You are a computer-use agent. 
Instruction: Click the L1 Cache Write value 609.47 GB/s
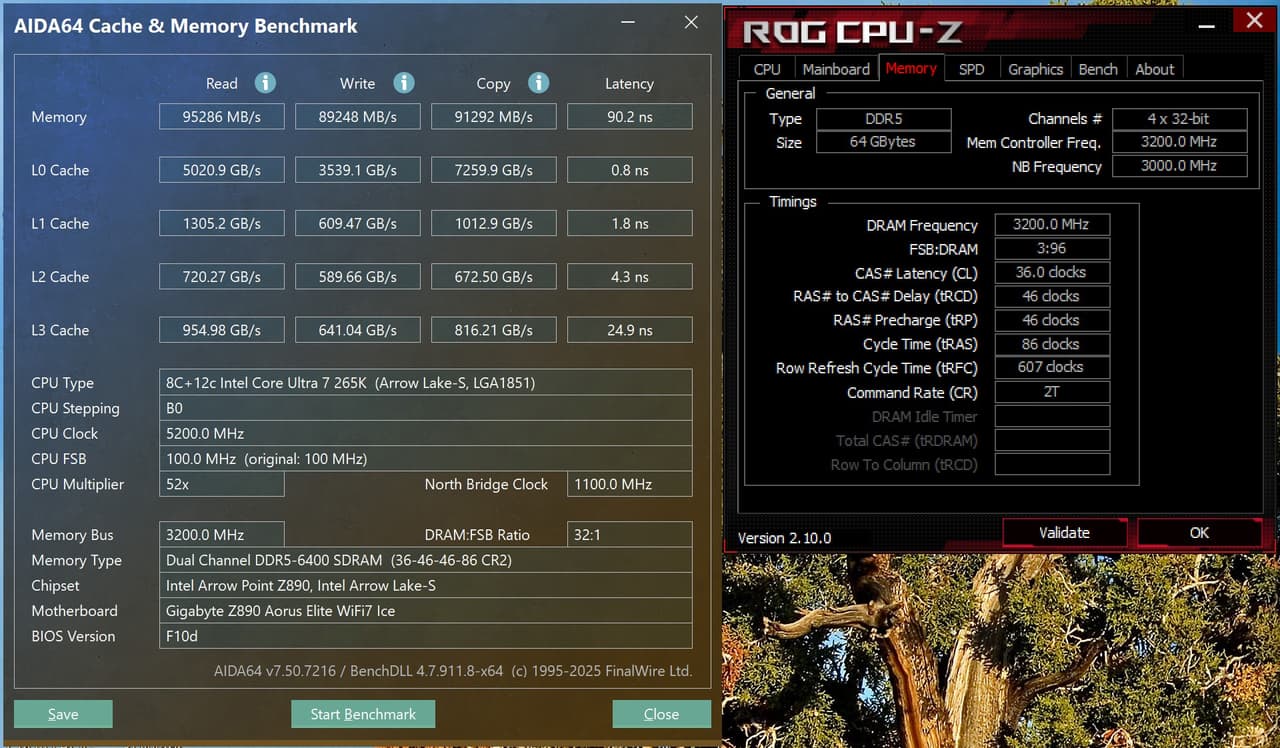358,223
